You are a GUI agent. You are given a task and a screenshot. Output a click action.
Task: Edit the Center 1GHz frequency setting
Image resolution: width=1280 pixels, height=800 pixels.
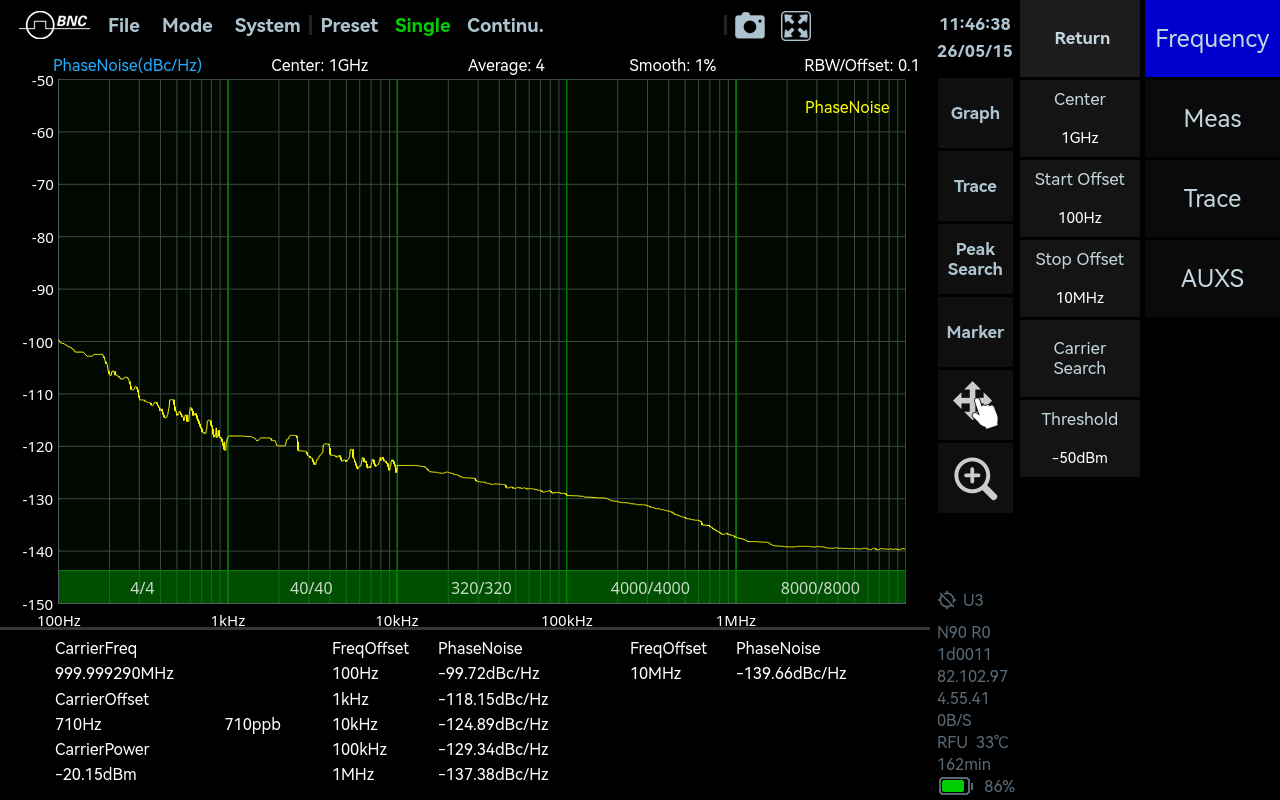coord(1080,118)
